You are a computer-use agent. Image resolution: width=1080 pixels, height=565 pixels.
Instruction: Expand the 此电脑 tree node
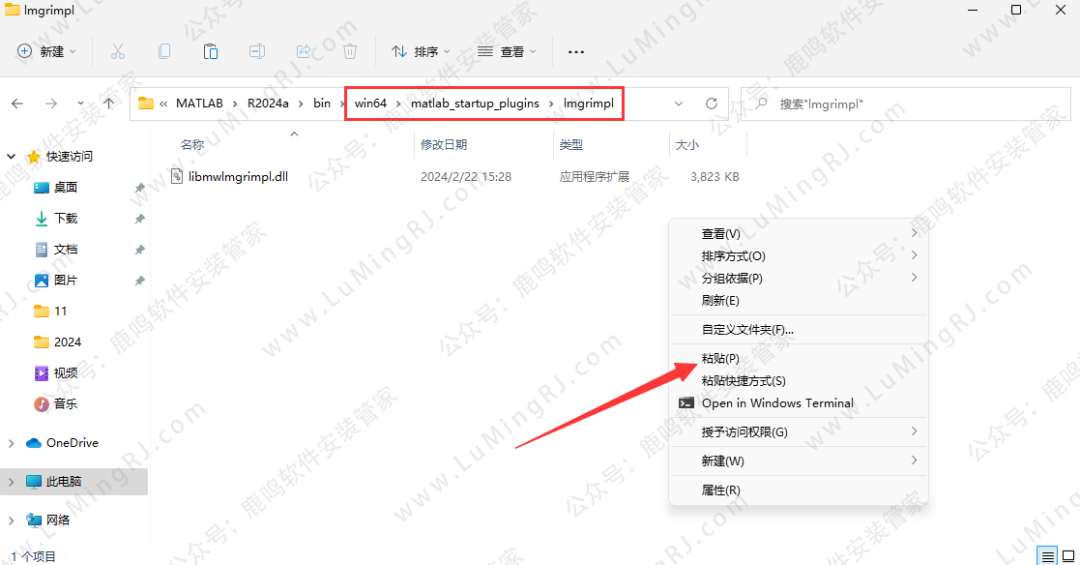[11, 482]
